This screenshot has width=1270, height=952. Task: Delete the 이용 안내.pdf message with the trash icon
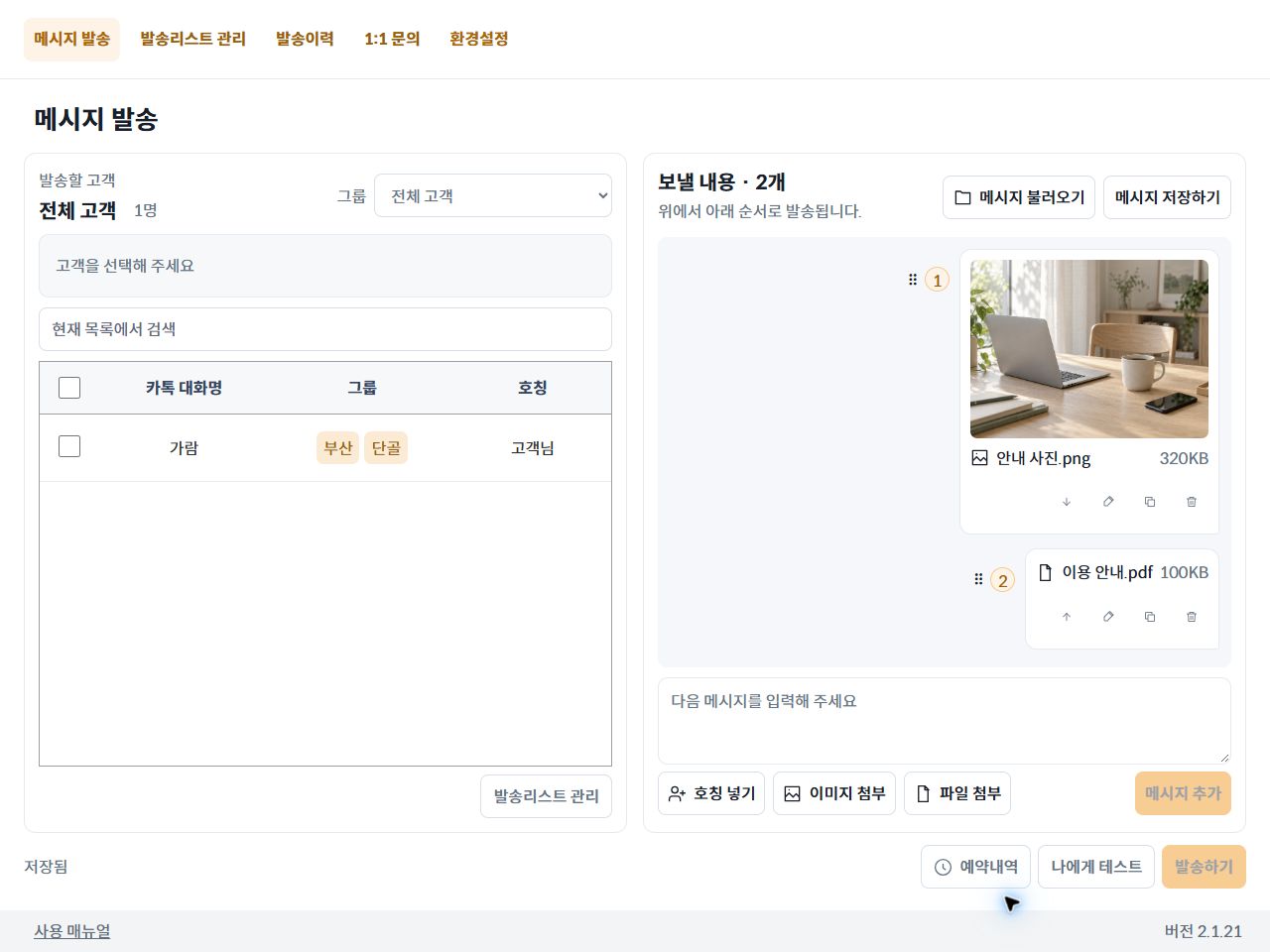(1192, 617)
